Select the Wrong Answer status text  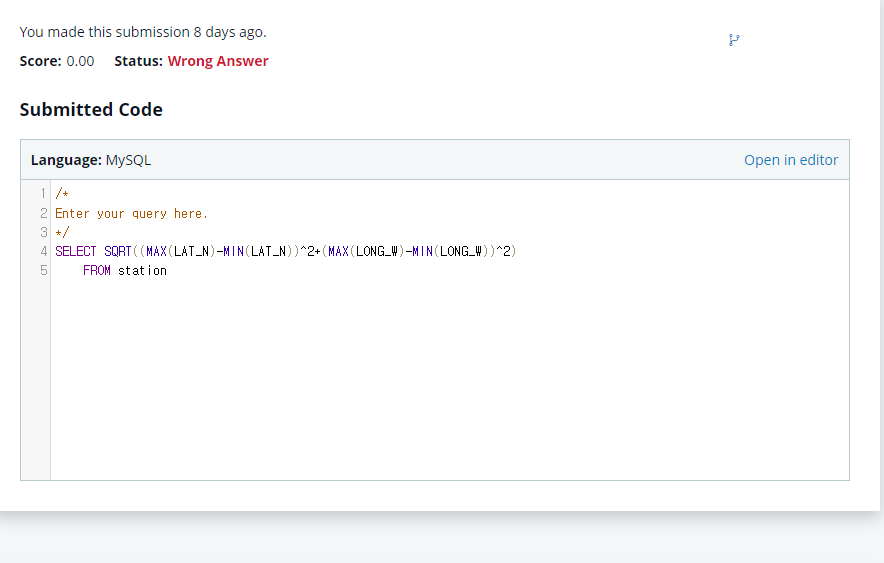pyautogui.click(x=218, y=61)
